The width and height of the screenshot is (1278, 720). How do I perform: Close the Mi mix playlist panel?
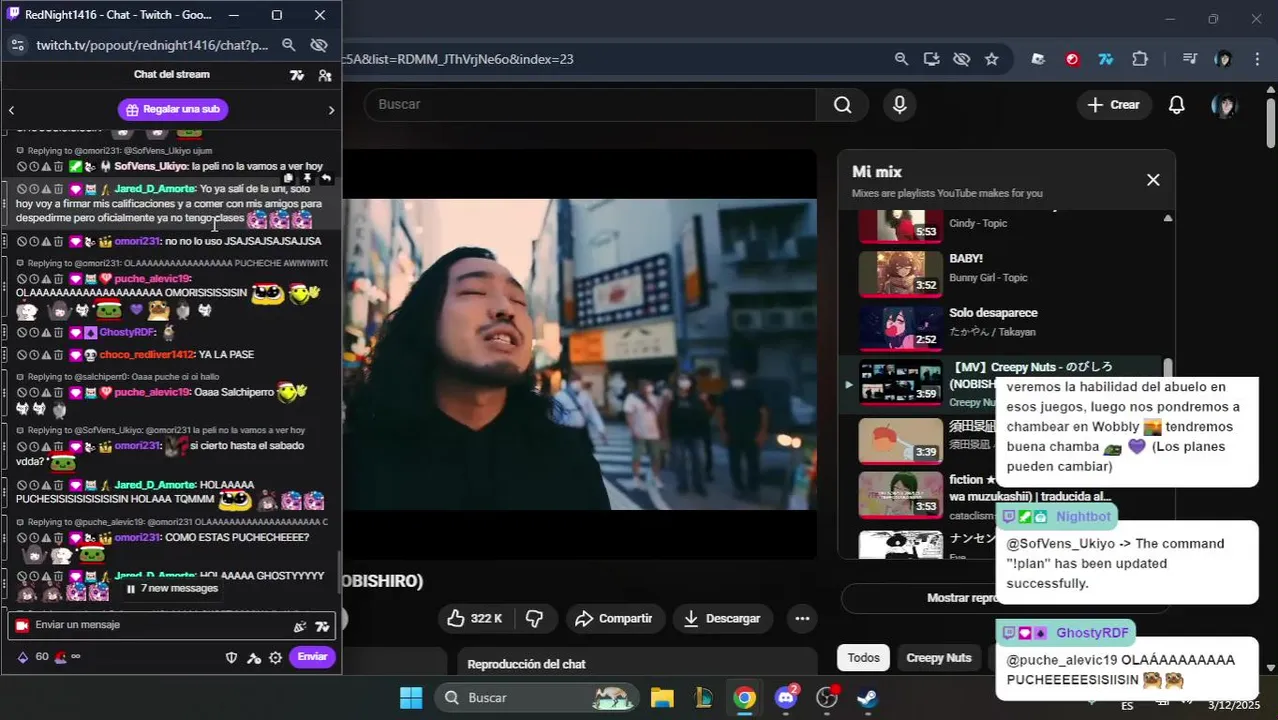(1153, 180)
